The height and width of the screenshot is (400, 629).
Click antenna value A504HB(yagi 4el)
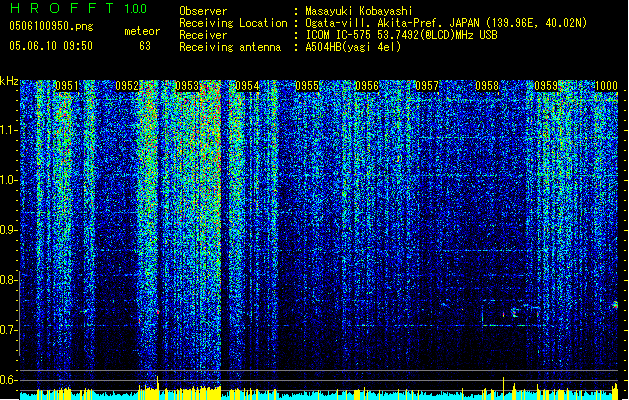click(353, 47)
